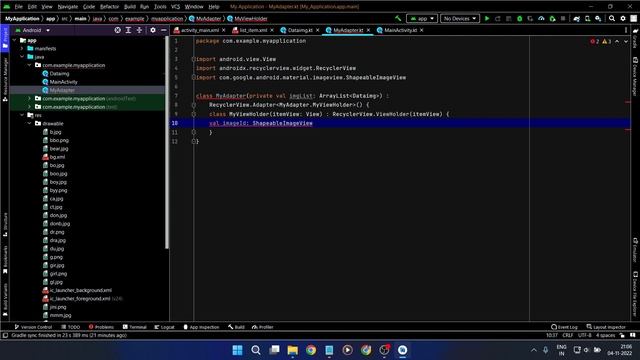This screenshot has height=360, width=640.
Task: Expand com.example.myapplication (androidTest) package
Action: 29,98
